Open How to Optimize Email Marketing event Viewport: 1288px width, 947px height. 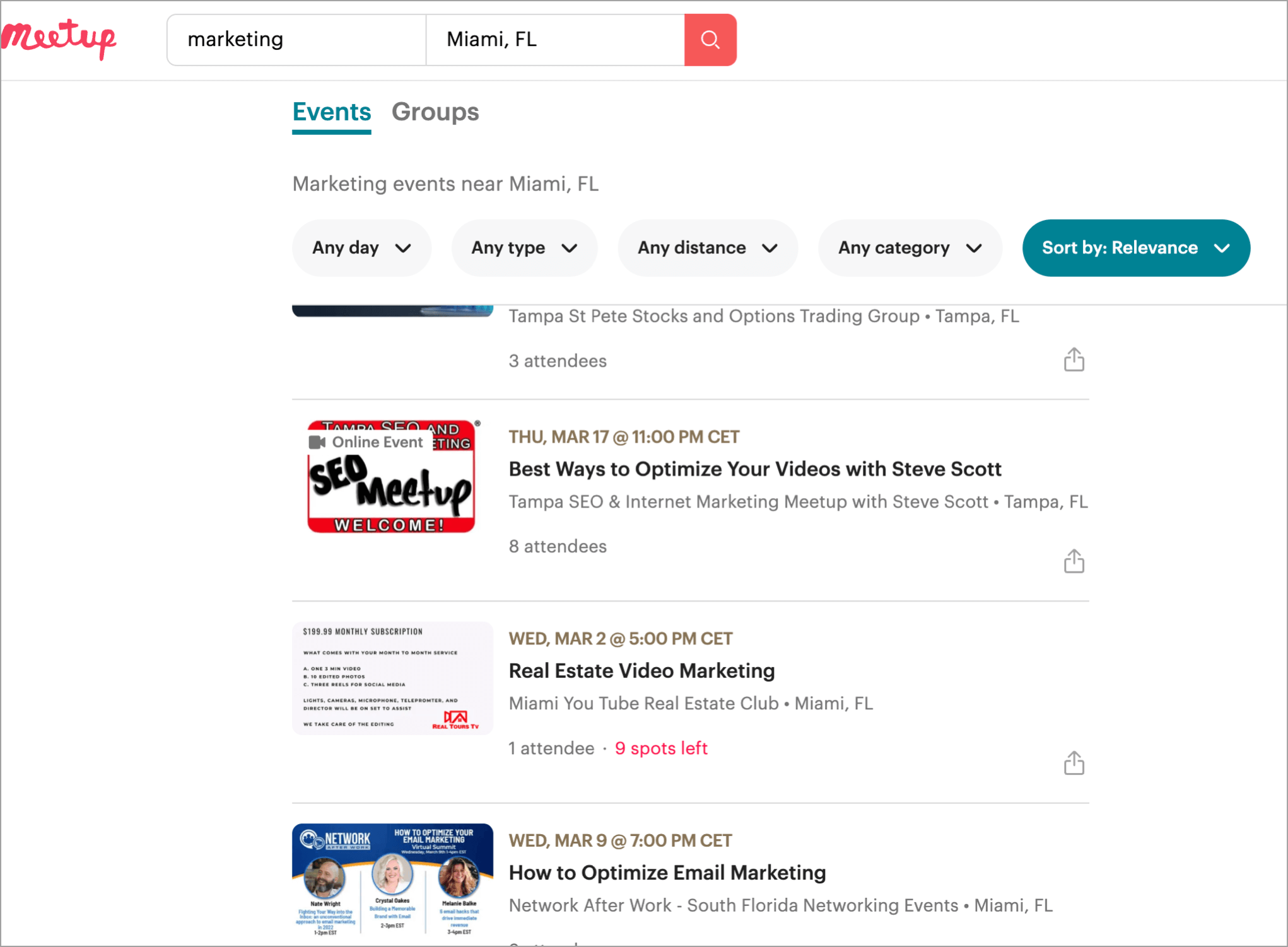667,873
